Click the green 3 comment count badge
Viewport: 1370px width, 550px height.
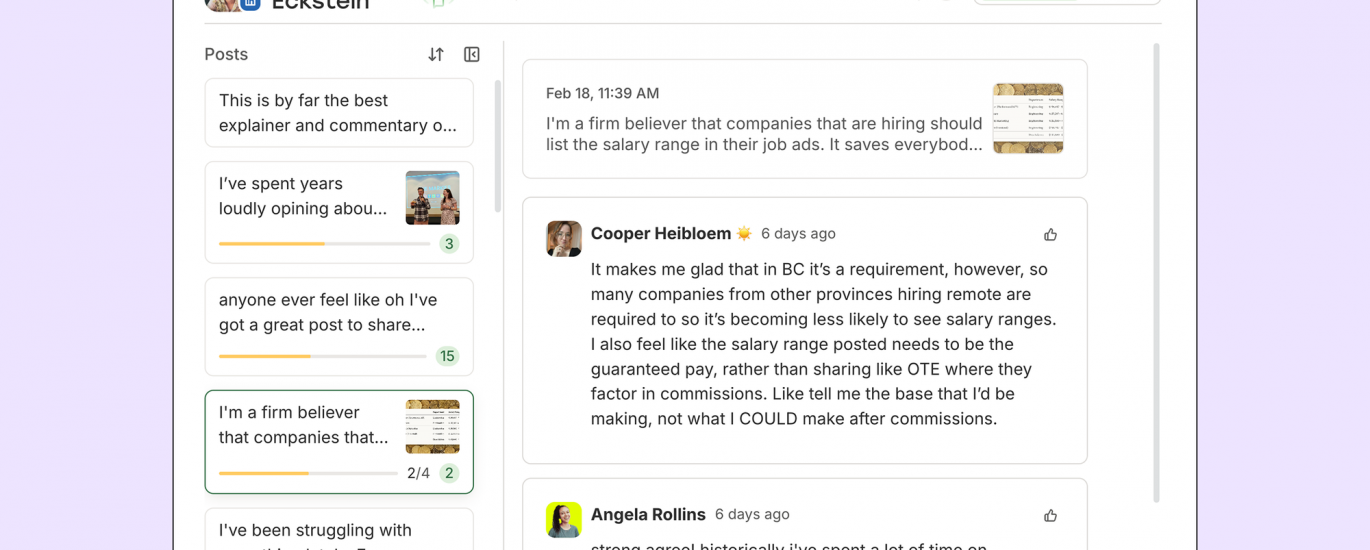[449, 244]
